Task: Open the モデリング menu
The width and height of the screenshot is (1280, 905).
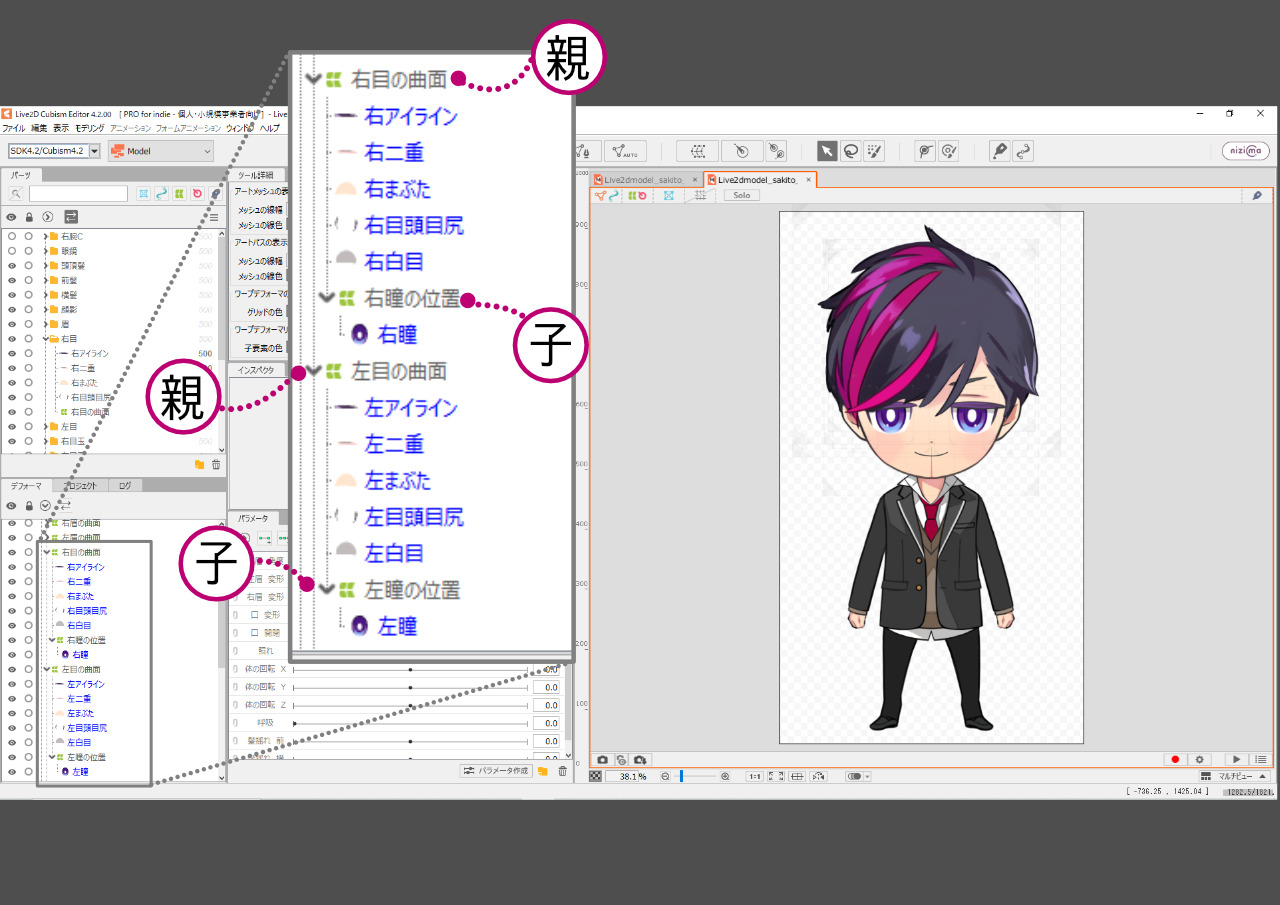Action: [89, 129]
